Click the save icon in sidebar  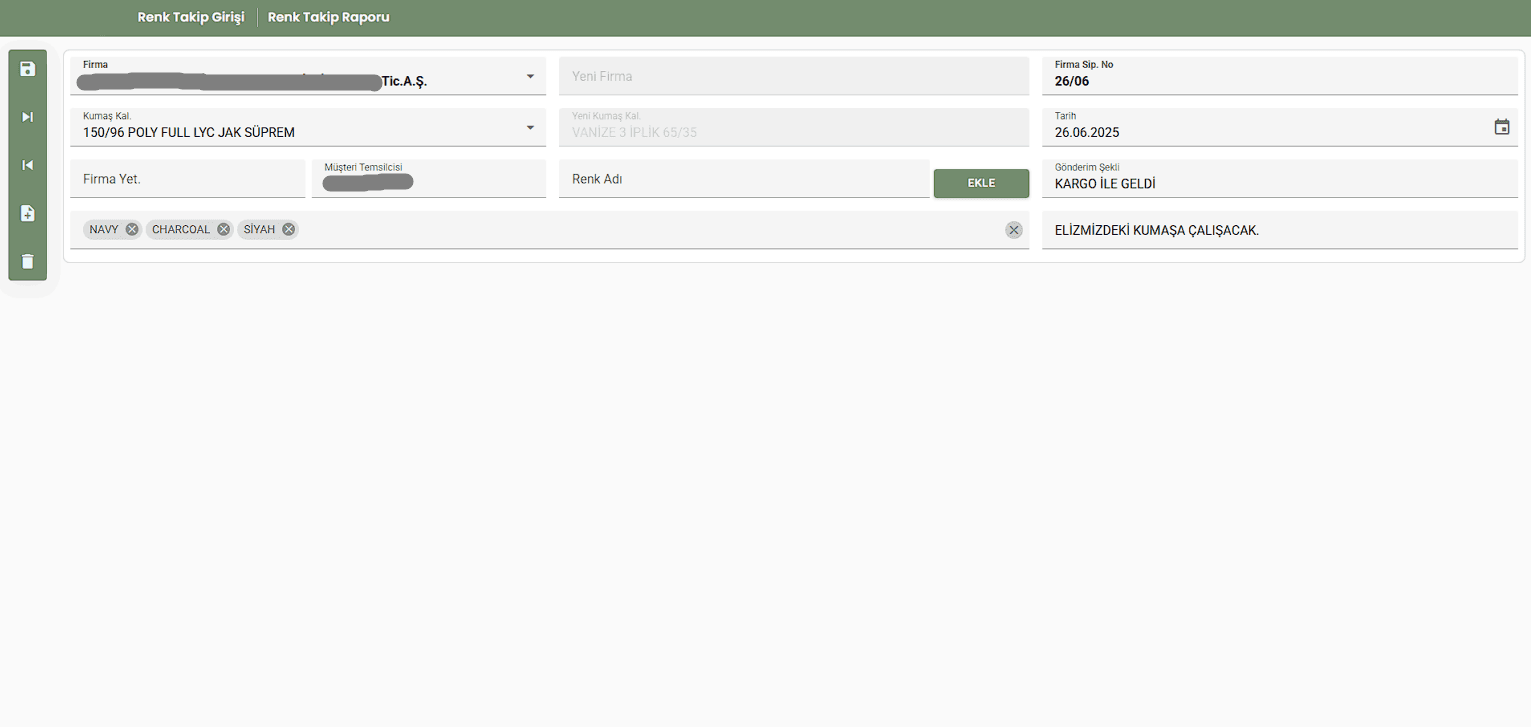tap(27, 69)
